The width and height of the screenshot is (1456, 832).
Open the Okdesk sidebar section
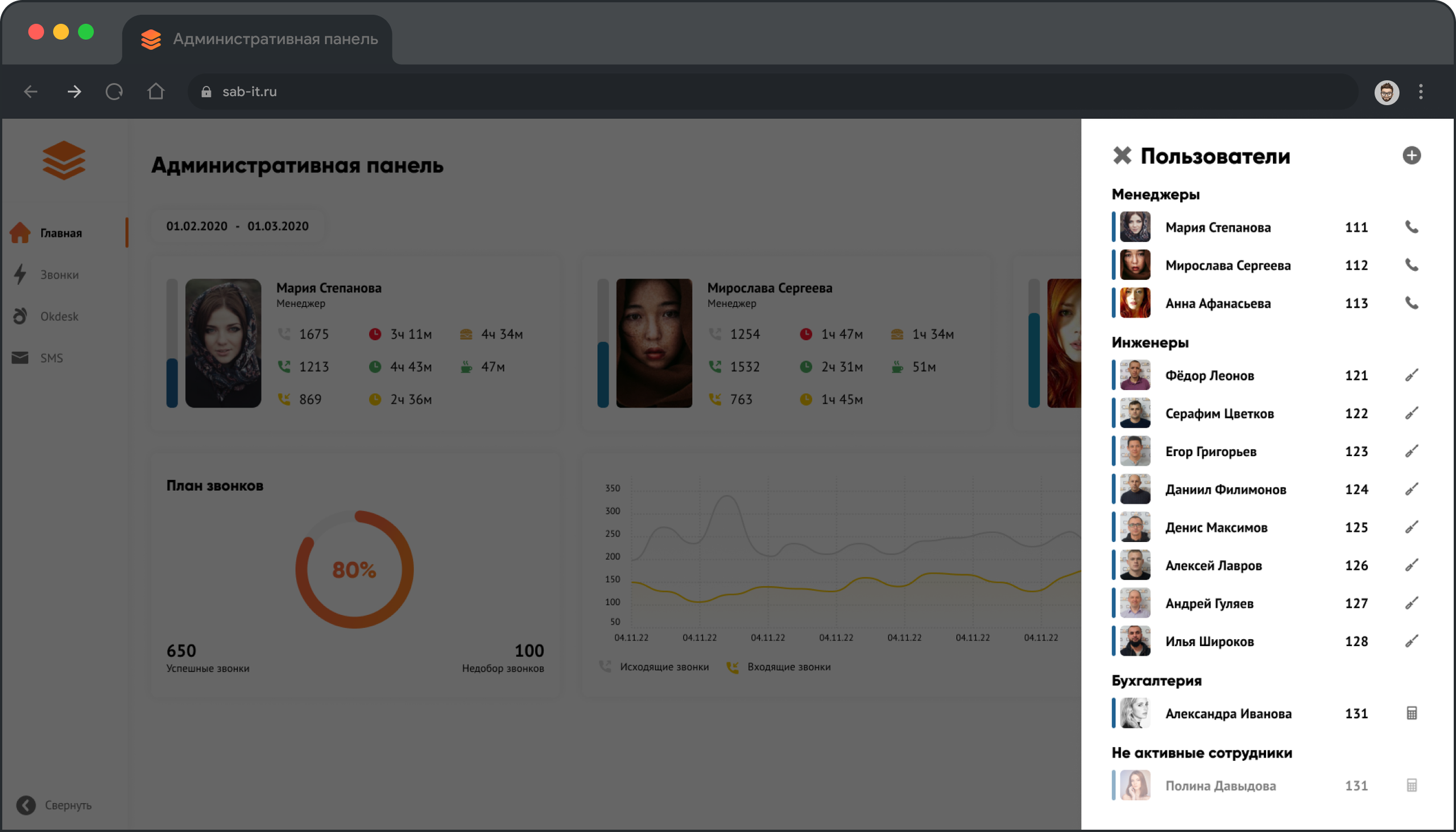tap(59, 317)
